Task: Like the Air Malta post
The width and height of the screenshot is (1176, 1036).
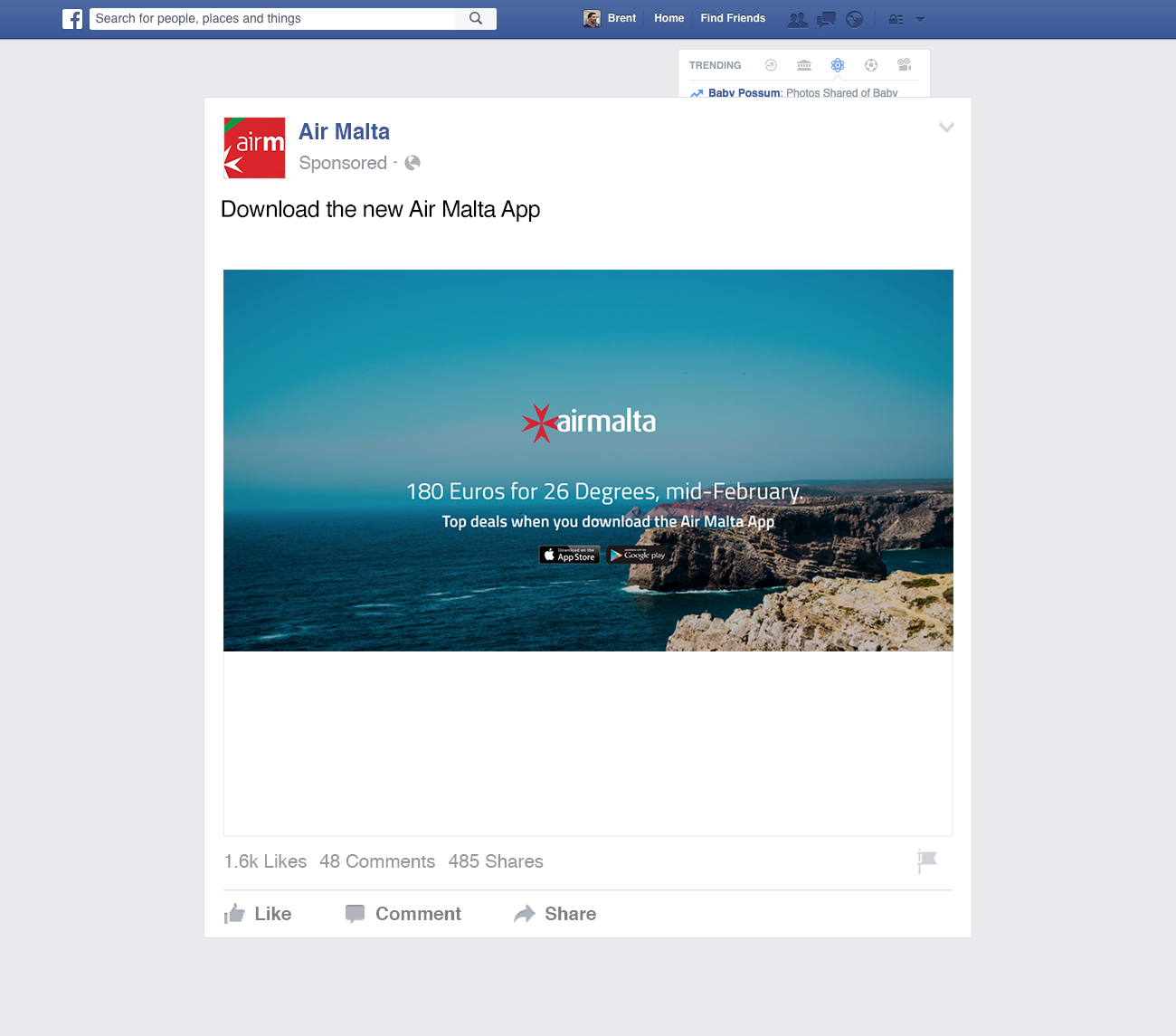Action: pos(258,914)
